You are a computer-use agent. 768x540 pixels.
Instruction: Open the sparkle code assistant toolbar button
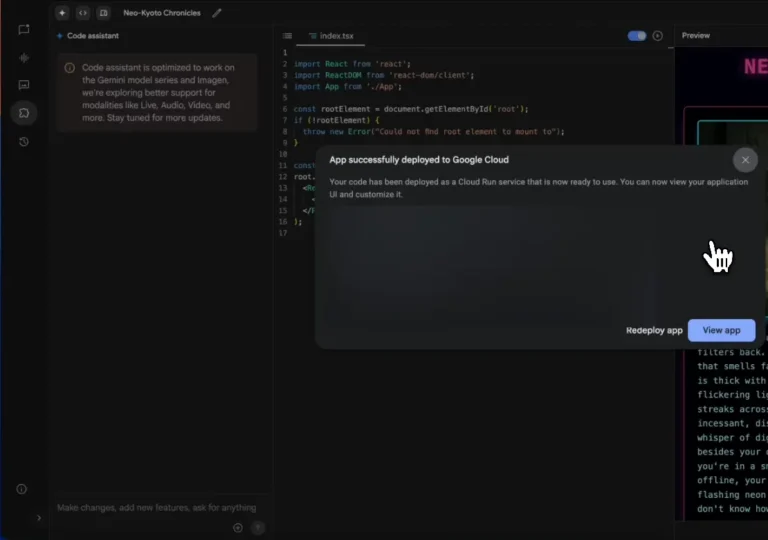coord(62,13)
